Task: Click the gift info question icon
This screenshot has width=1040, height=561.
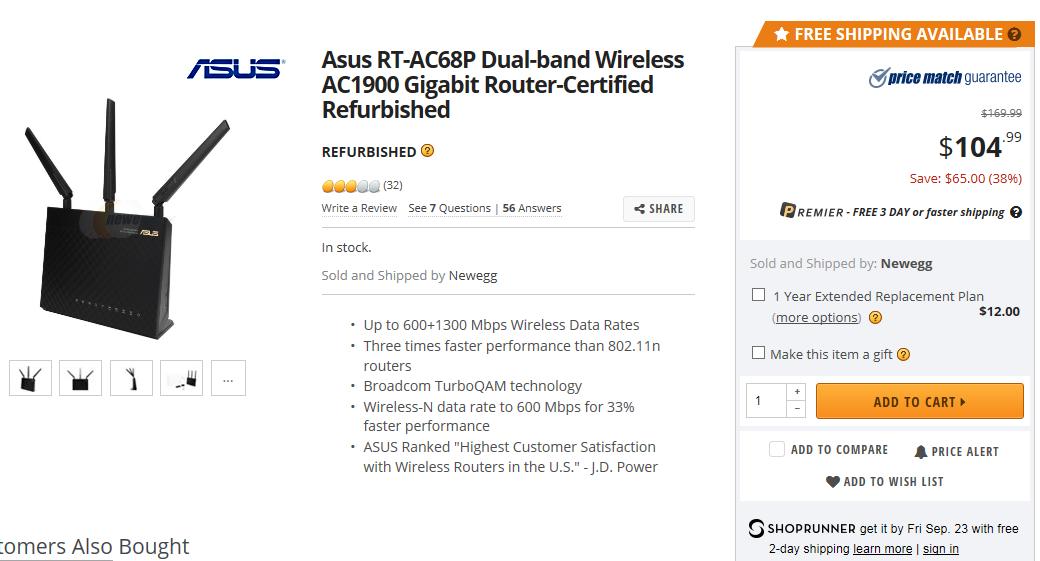Action: pyautogui.click(x=904, y=354)
